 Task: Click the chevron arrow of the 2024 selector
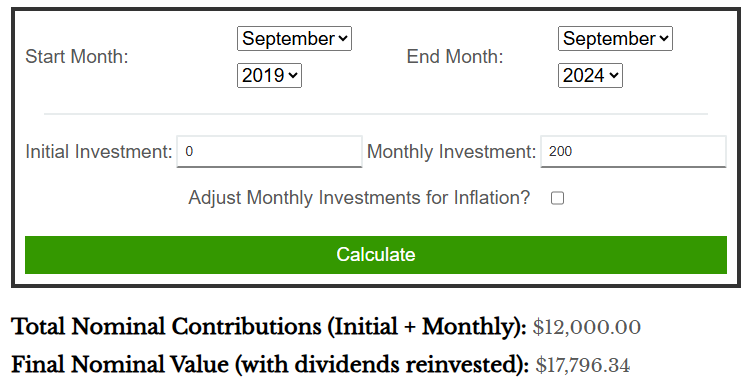(614, 75)
